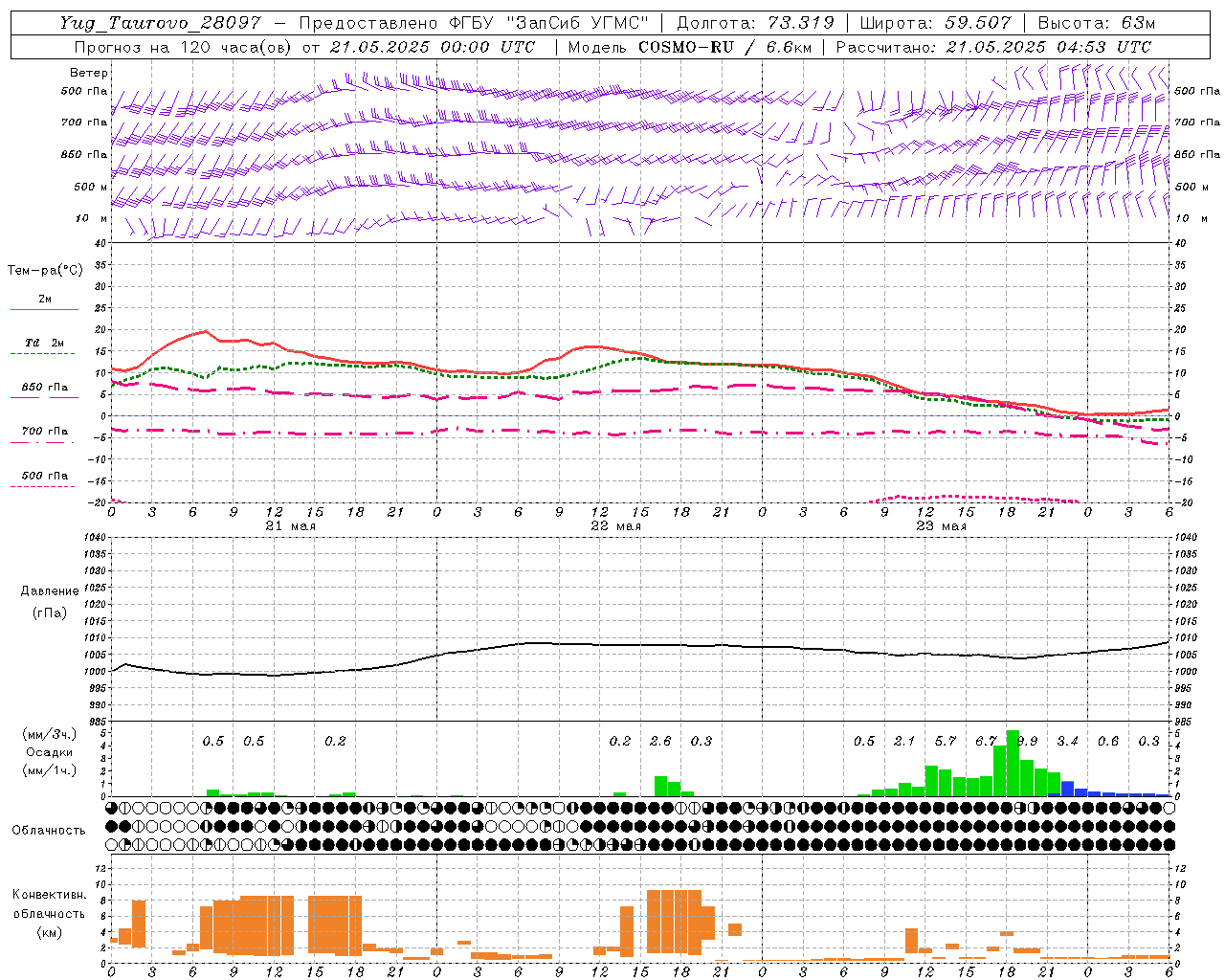
Task: Click the 850 гПа temperature legend entry
Action: click(44, 388)
